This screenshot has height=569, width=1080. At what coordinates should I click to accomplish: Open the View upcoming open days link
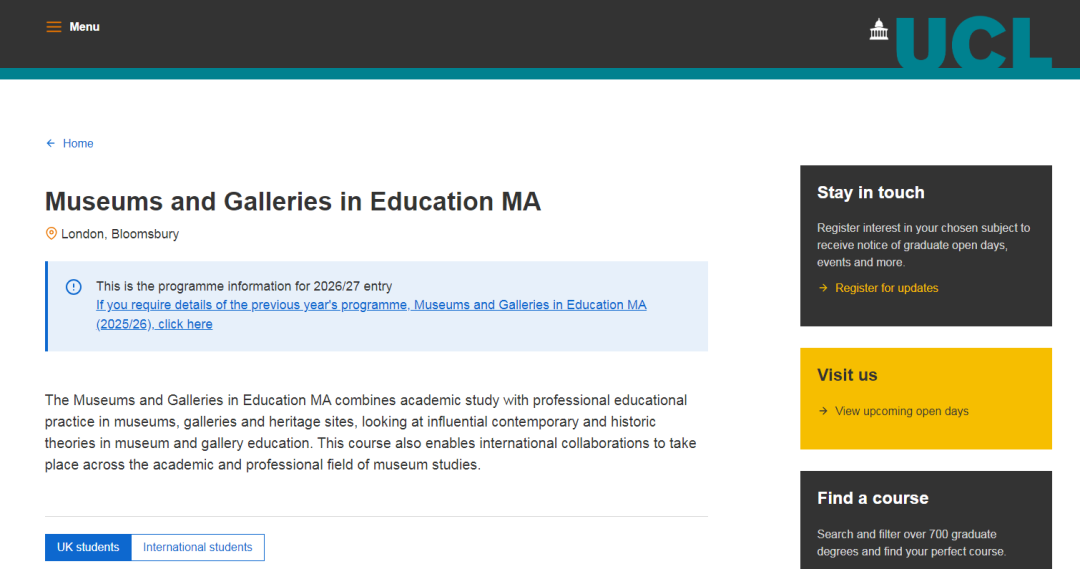coord(902,411)
